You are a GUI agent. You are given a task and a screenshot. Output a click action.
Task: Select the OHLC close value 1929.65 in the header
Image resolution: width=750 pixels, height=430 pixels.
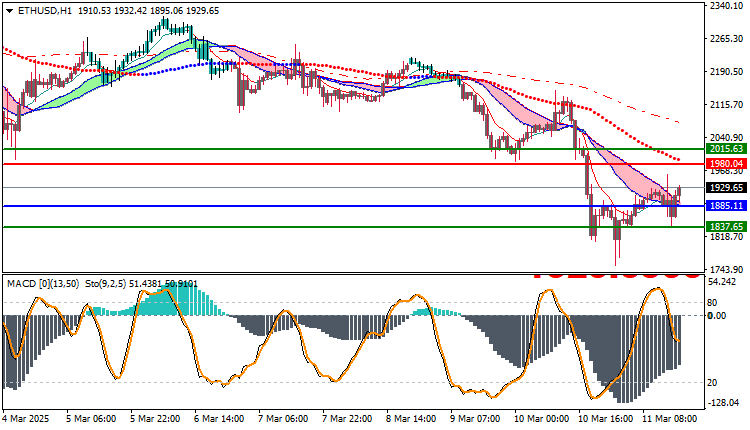[x=202, y=11]
